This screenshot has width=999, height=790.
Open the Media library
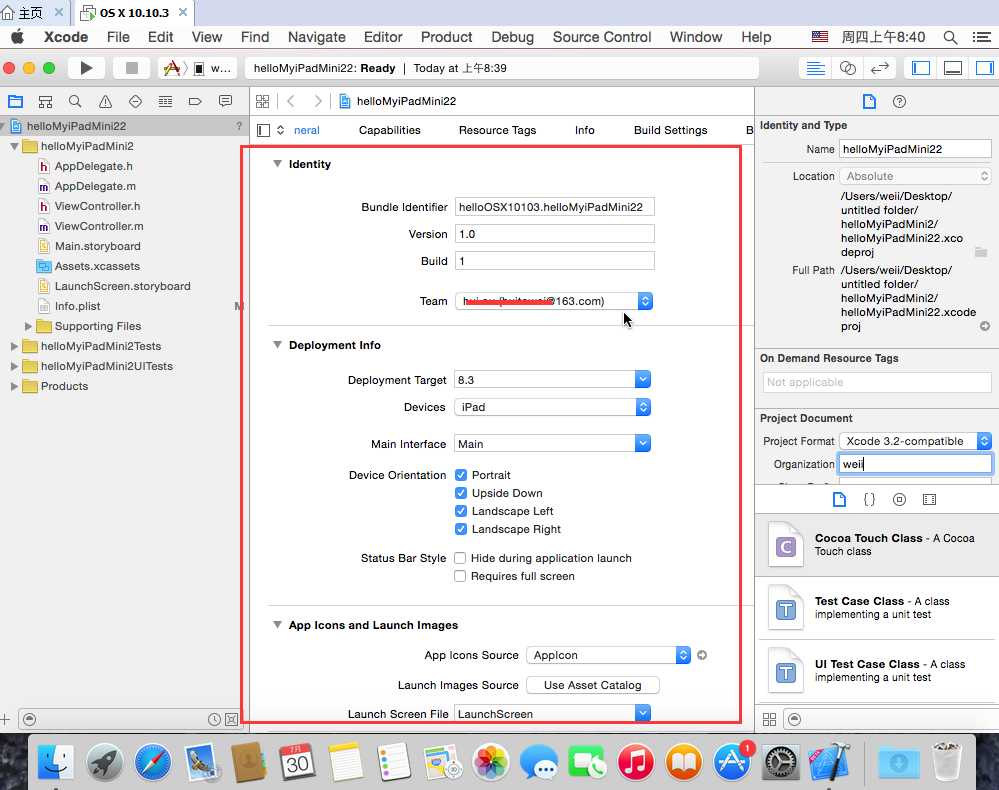(929, 499)
